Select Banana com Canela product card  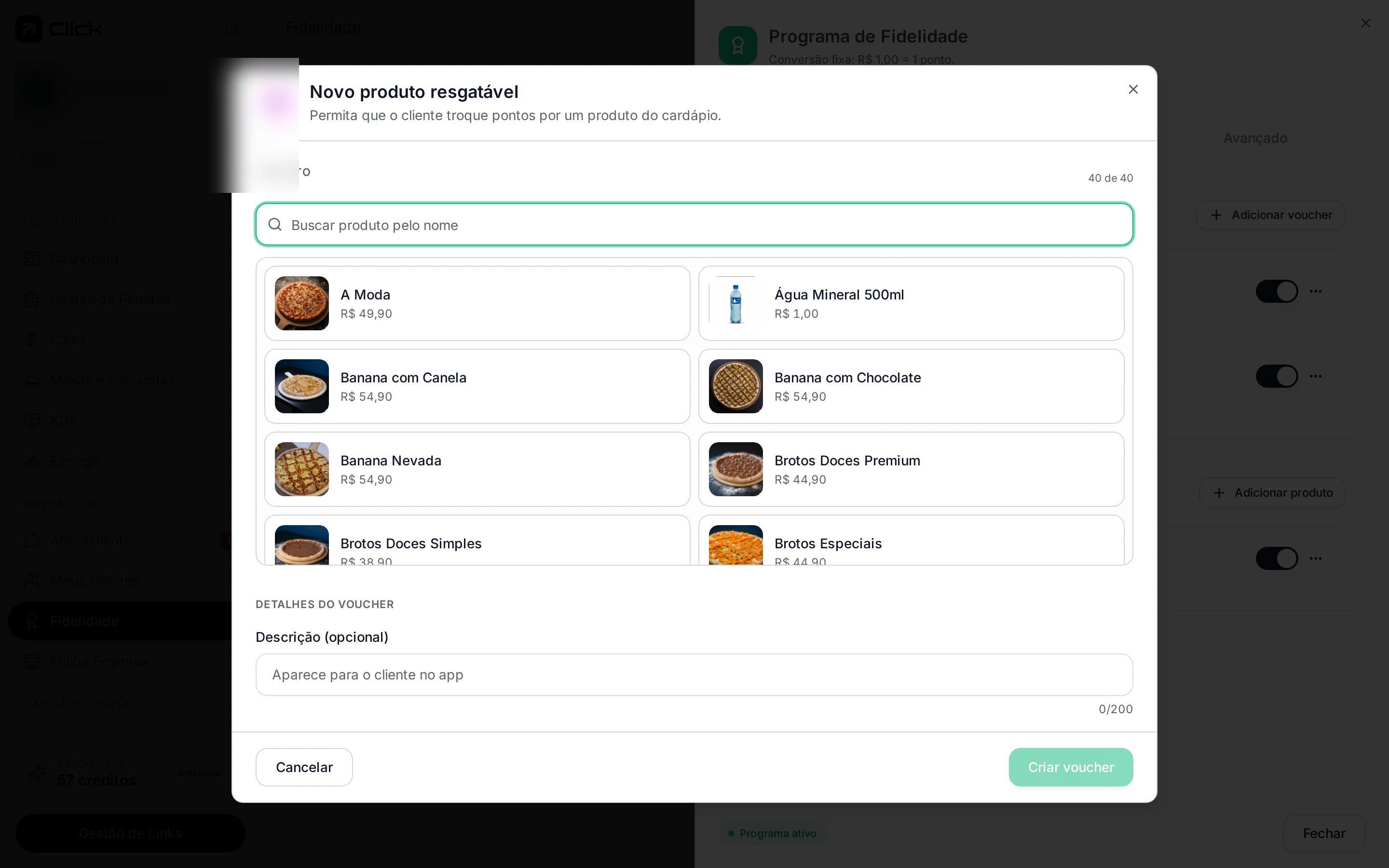tap(477, 386)
